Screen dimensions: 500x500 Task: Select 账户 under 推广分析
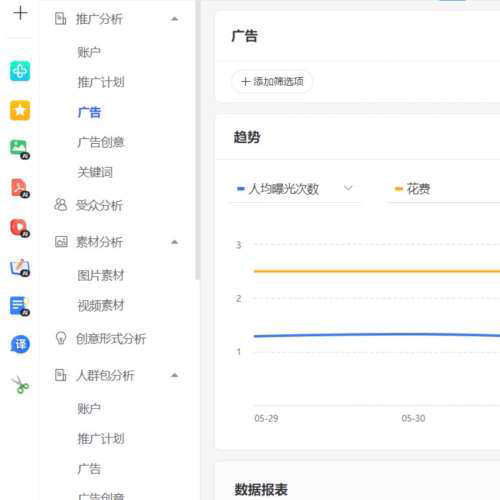tap(89, 52)
